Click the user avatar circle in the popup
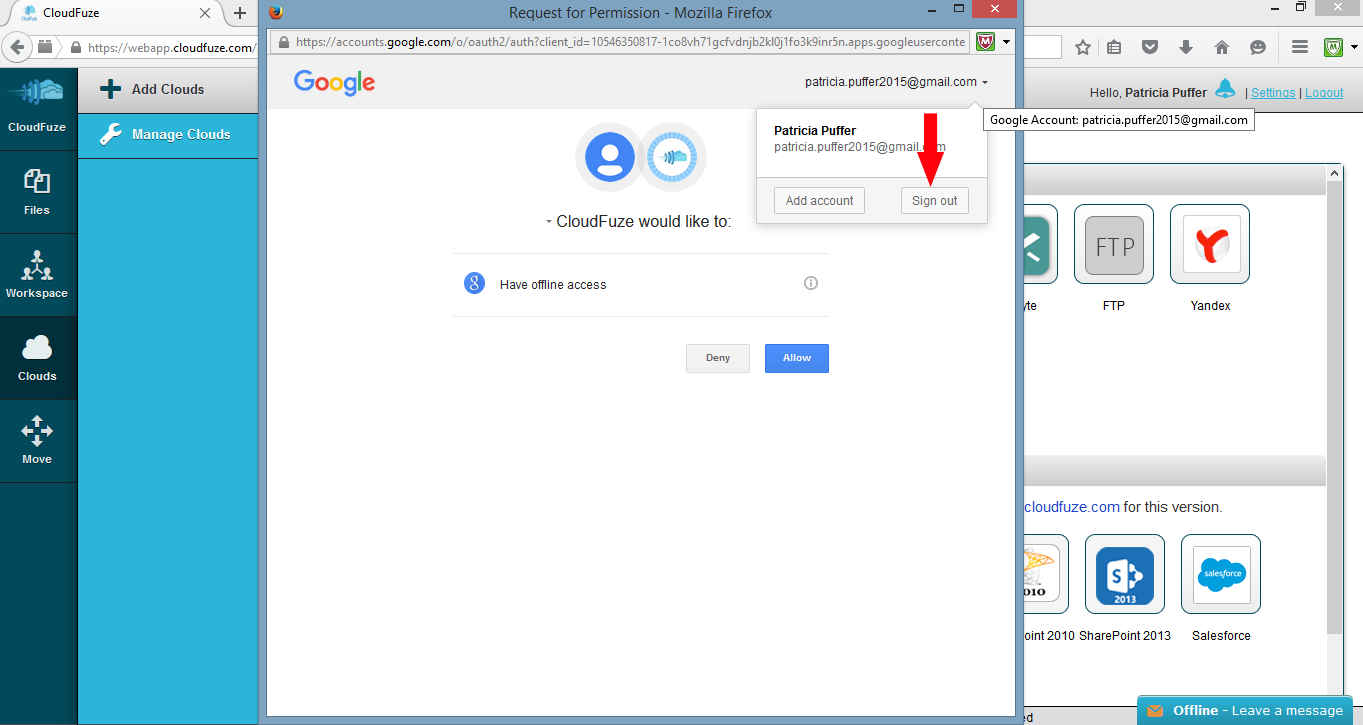 pyautogui.click(x=610, y=157)
